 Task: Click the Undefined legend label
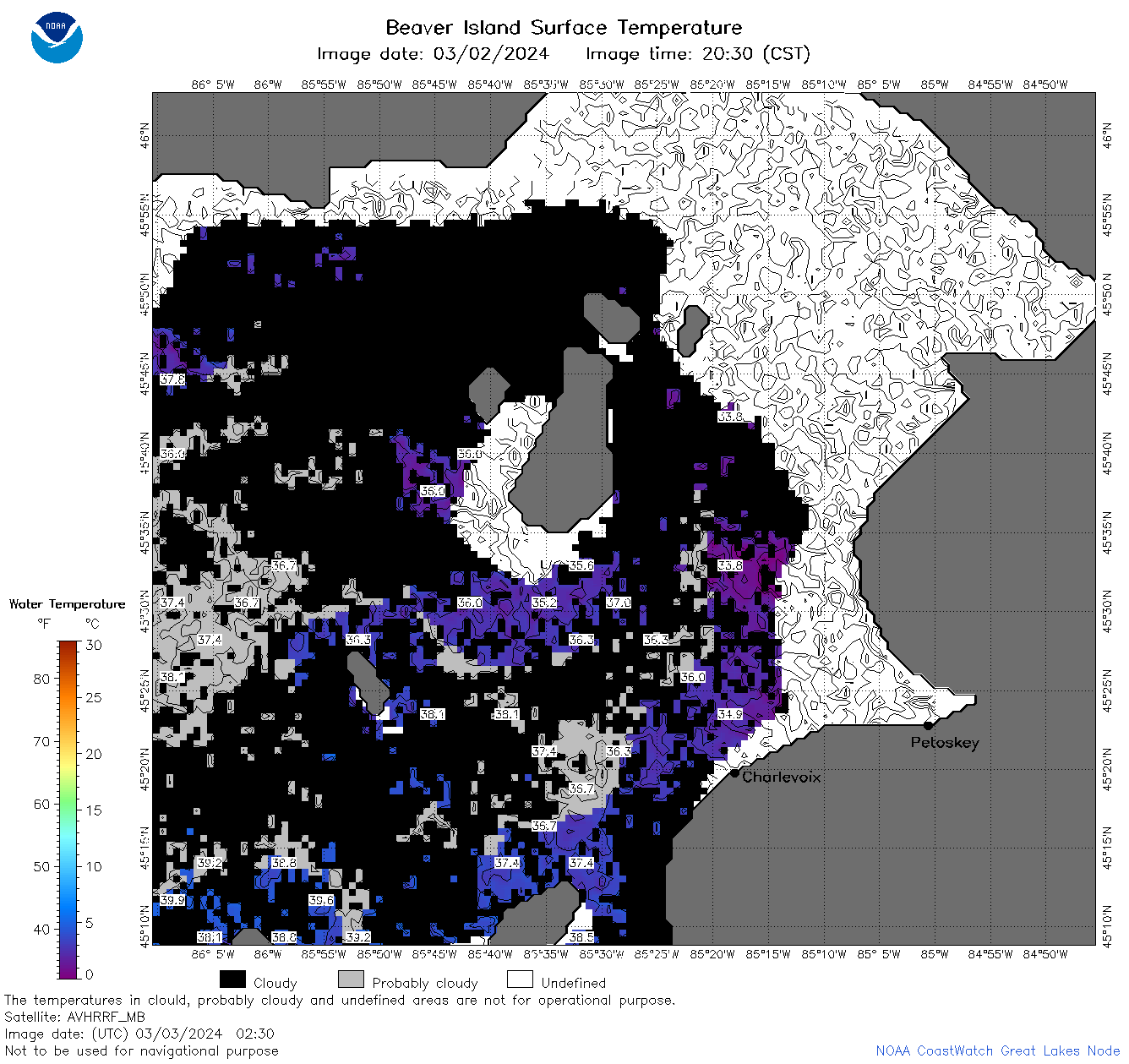[574, 983]
